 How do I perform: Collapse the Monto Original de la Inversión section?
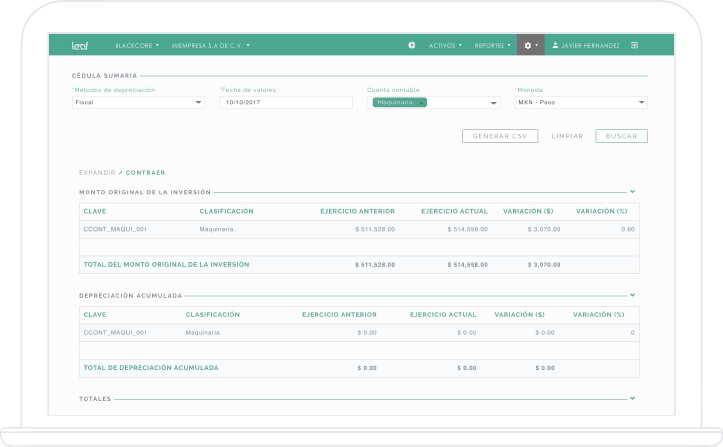633,191
